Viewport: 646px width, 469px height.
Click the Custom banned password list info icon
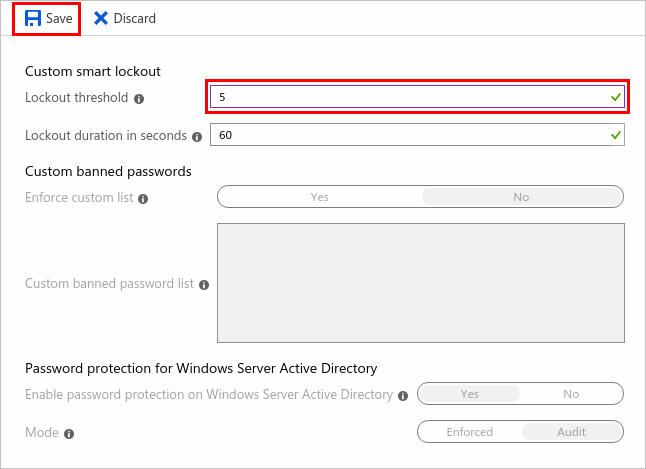[204, 285]
